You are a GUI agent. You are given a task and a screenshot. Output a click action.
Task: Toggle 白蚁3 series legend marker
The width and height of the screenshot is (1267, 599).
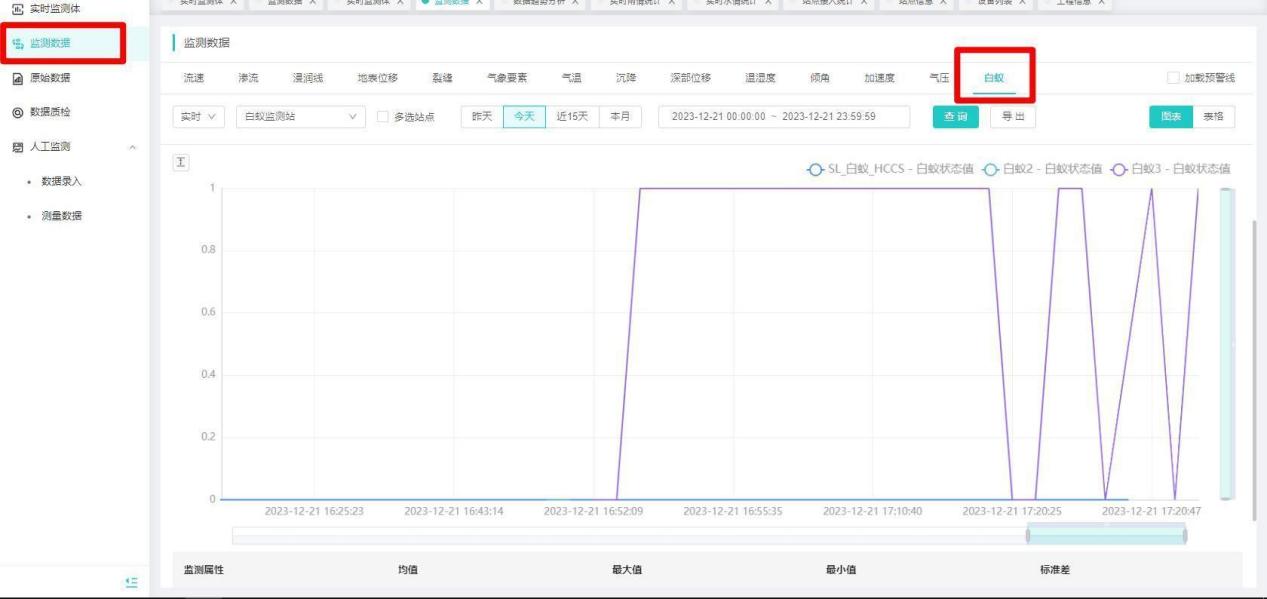[1119, 168]
